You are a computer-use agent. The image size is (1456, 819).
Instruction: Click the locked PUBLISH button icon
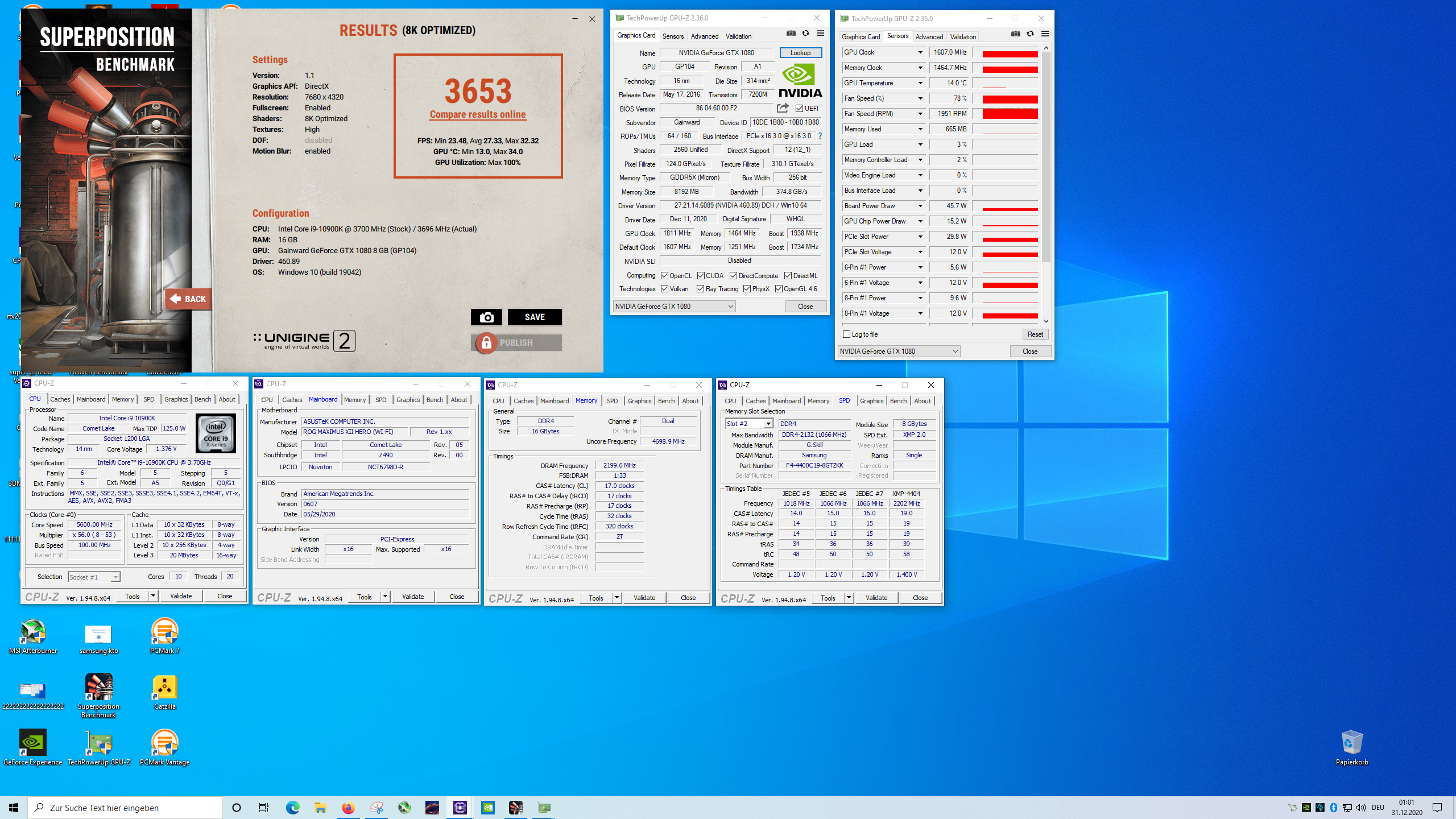pos(486,342)
